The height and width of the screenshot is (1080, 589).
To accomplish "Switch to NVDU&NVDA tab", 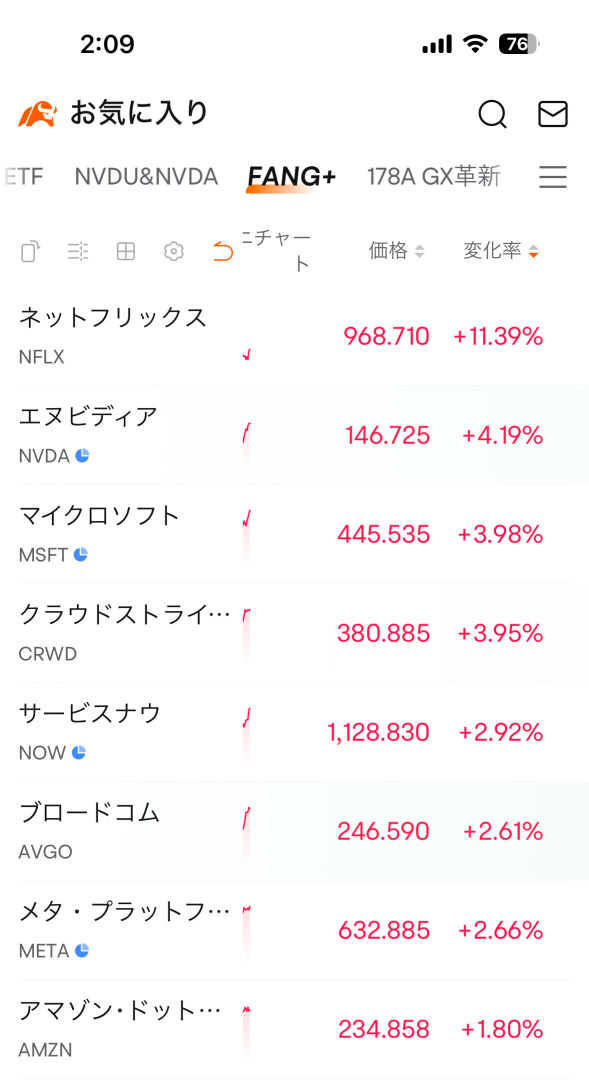I will pos(146,177).
